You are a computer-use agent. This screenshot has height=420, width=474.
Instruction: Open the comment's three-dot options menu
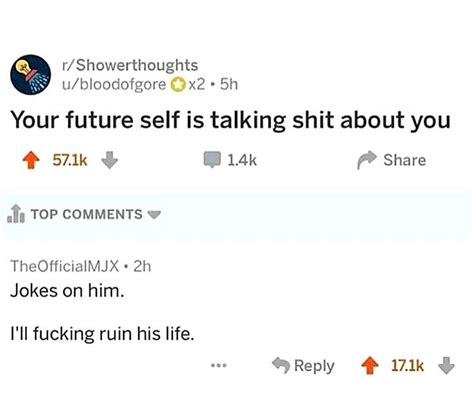click(x=219, y=366)
